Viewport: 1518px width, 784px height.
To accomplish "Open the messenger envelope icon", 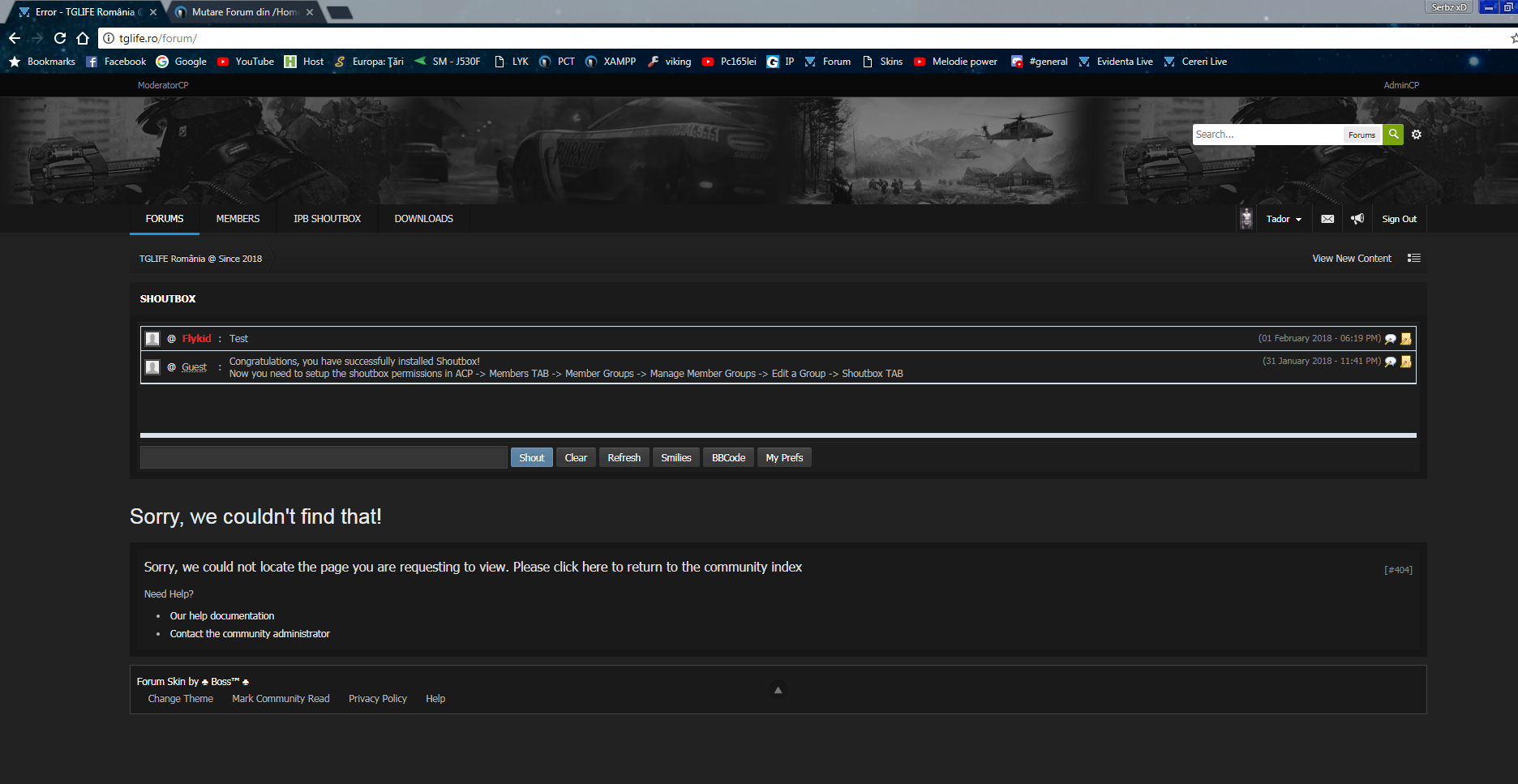I will point(1327,219).
